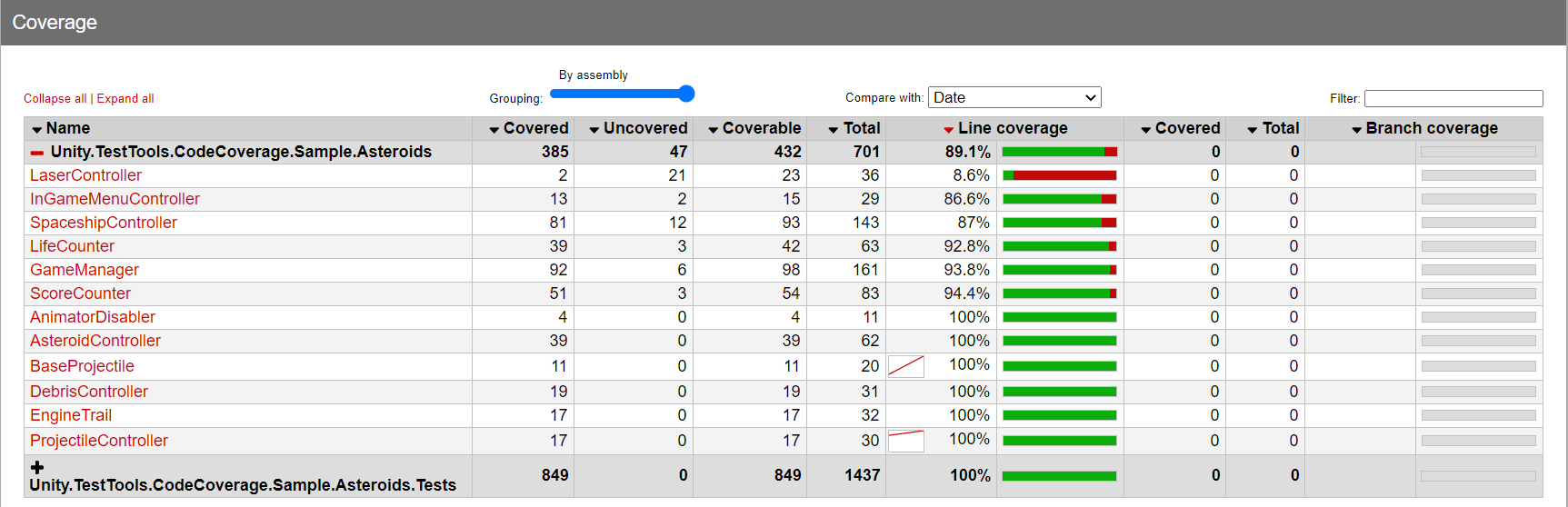Open the SpaceshipController class link
This screenshot has height=507, width=1568.
(103, 223)
